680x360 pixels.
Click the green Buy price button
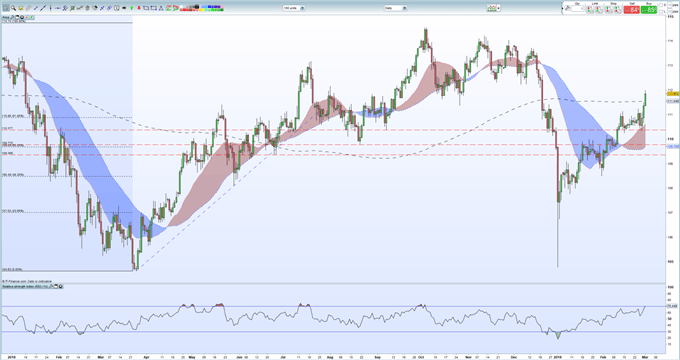pyautogui.click(x=649, y=10)
